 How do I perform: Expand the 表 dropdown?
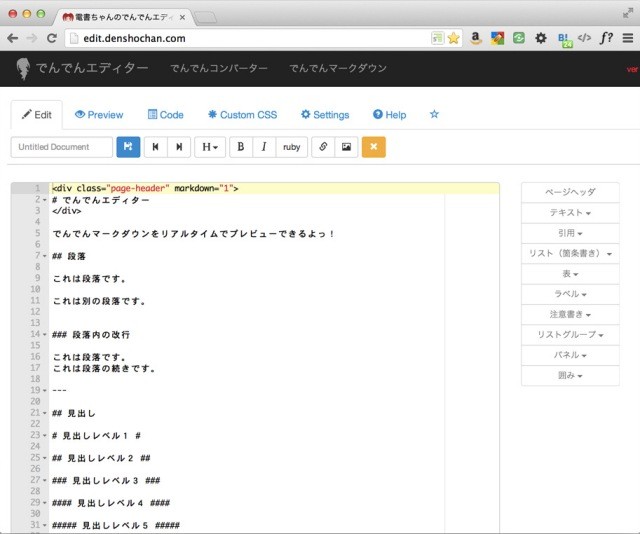570,274
